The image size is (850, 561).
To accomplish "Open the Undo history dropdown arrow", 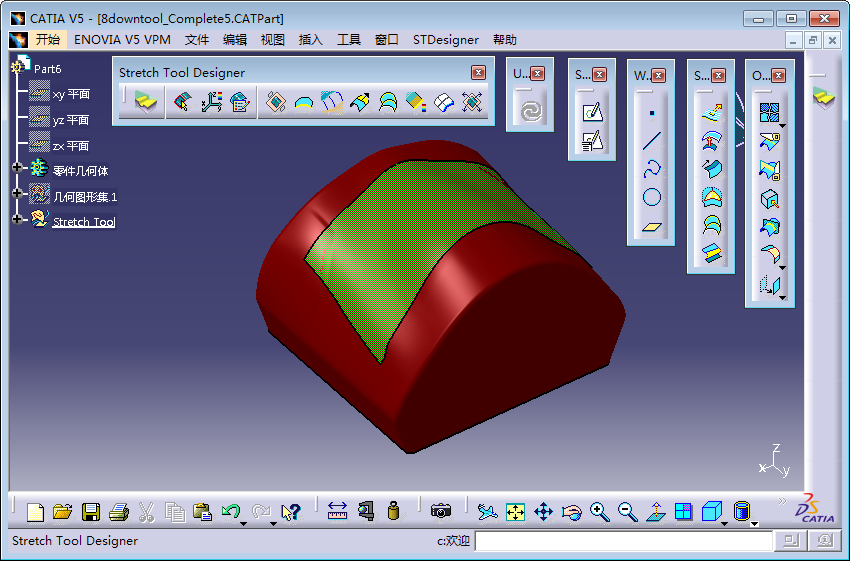I will point(244,521).
